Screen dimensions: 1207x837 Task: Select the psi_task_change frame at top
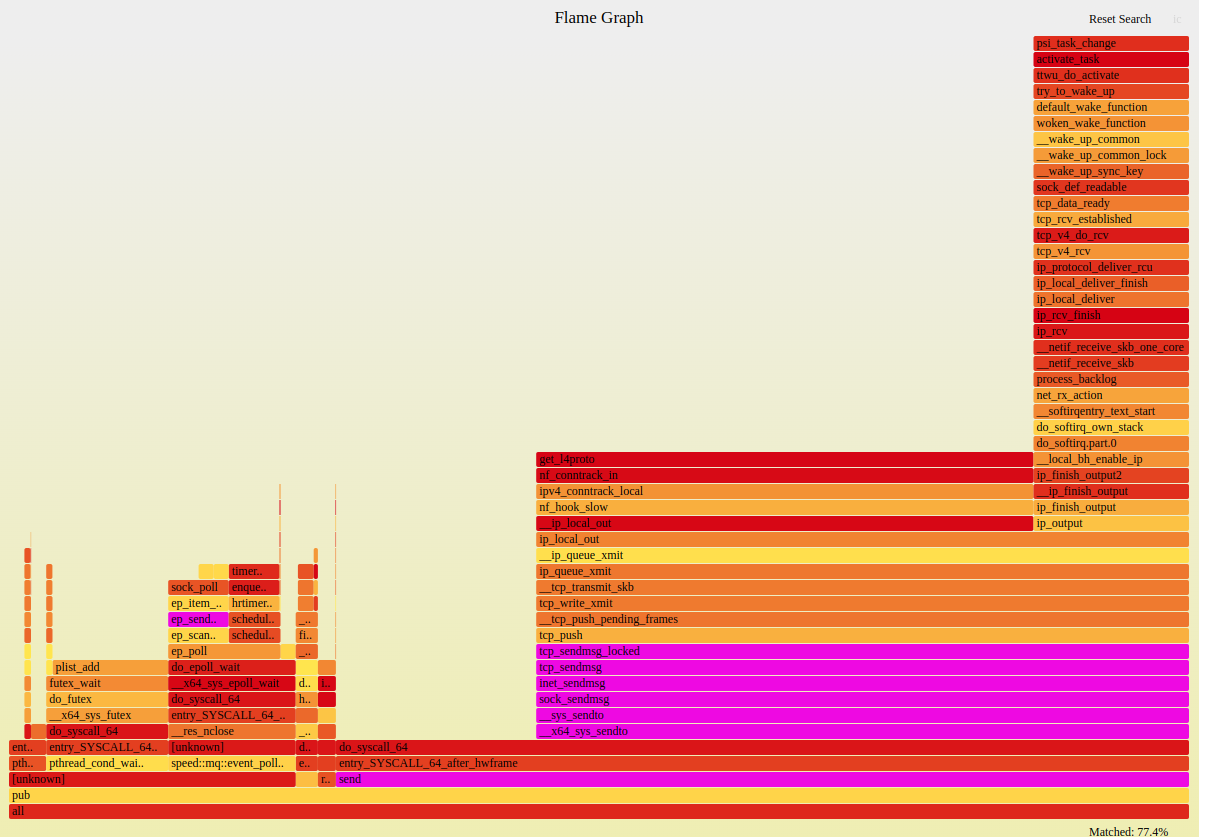1110,43
